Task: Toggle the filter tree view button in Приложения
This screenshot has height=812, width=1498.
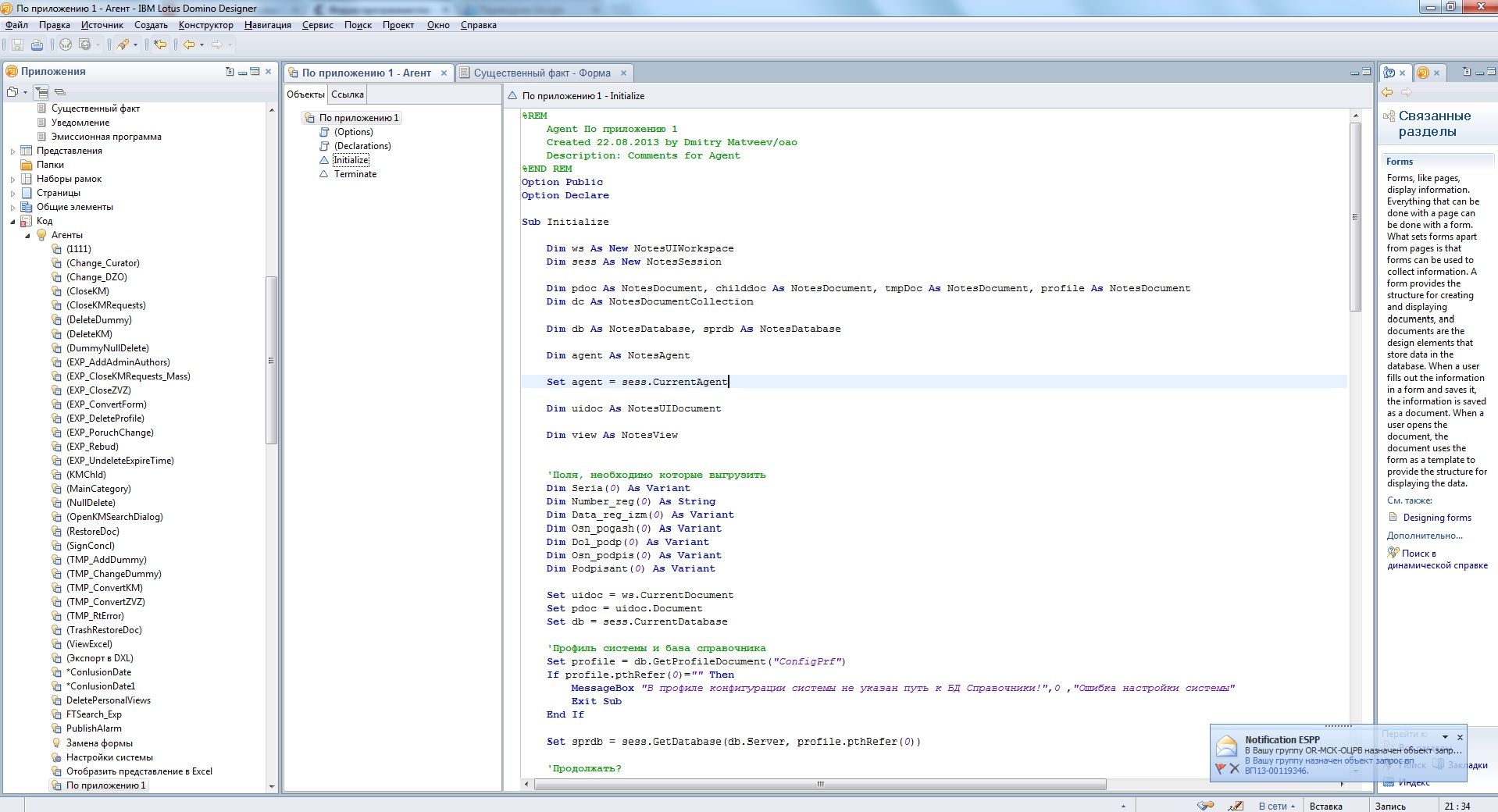Action: click(41, 92)
